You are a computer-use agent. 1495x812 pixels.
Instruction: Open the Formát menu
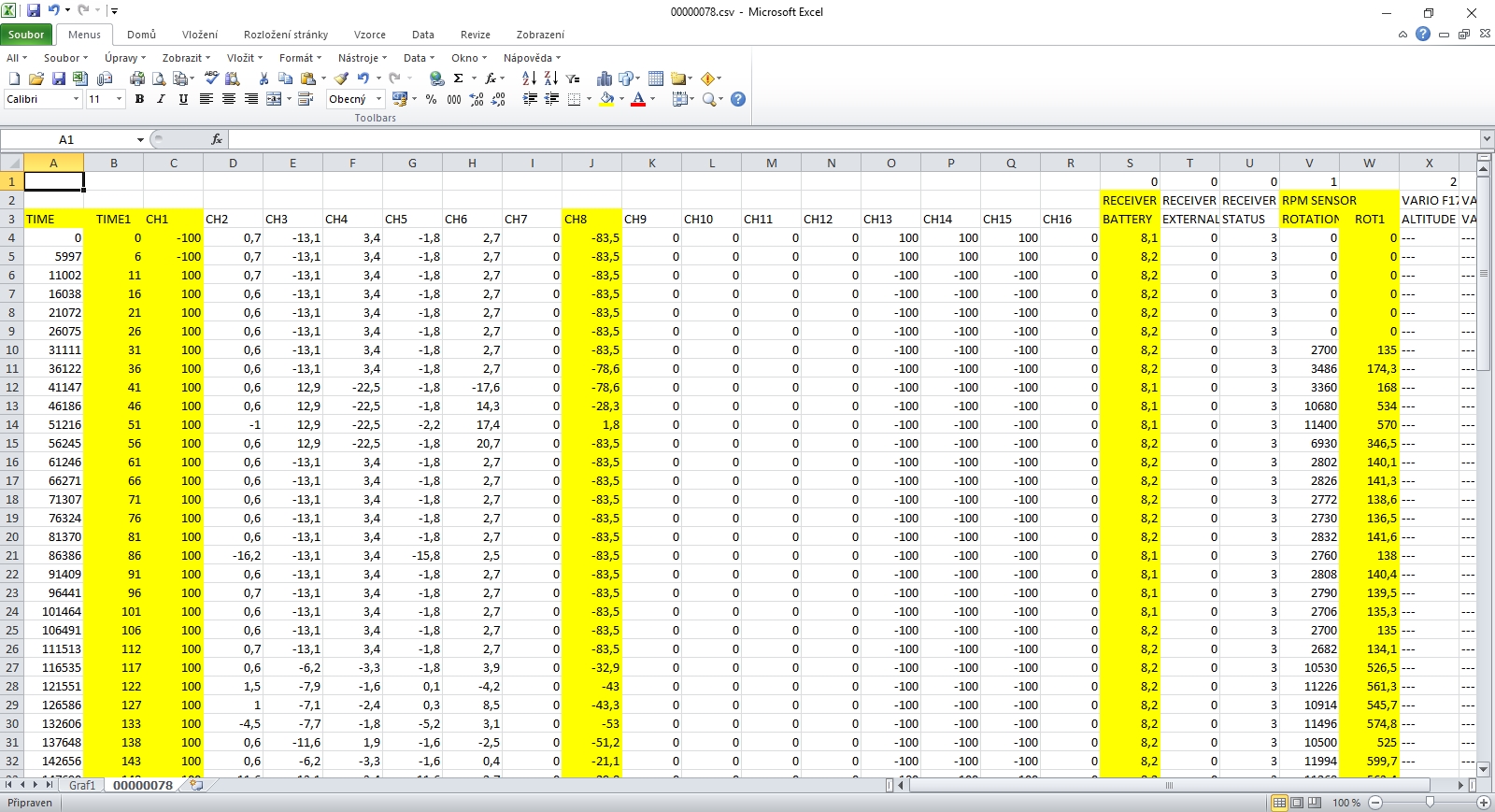[299, 58]
